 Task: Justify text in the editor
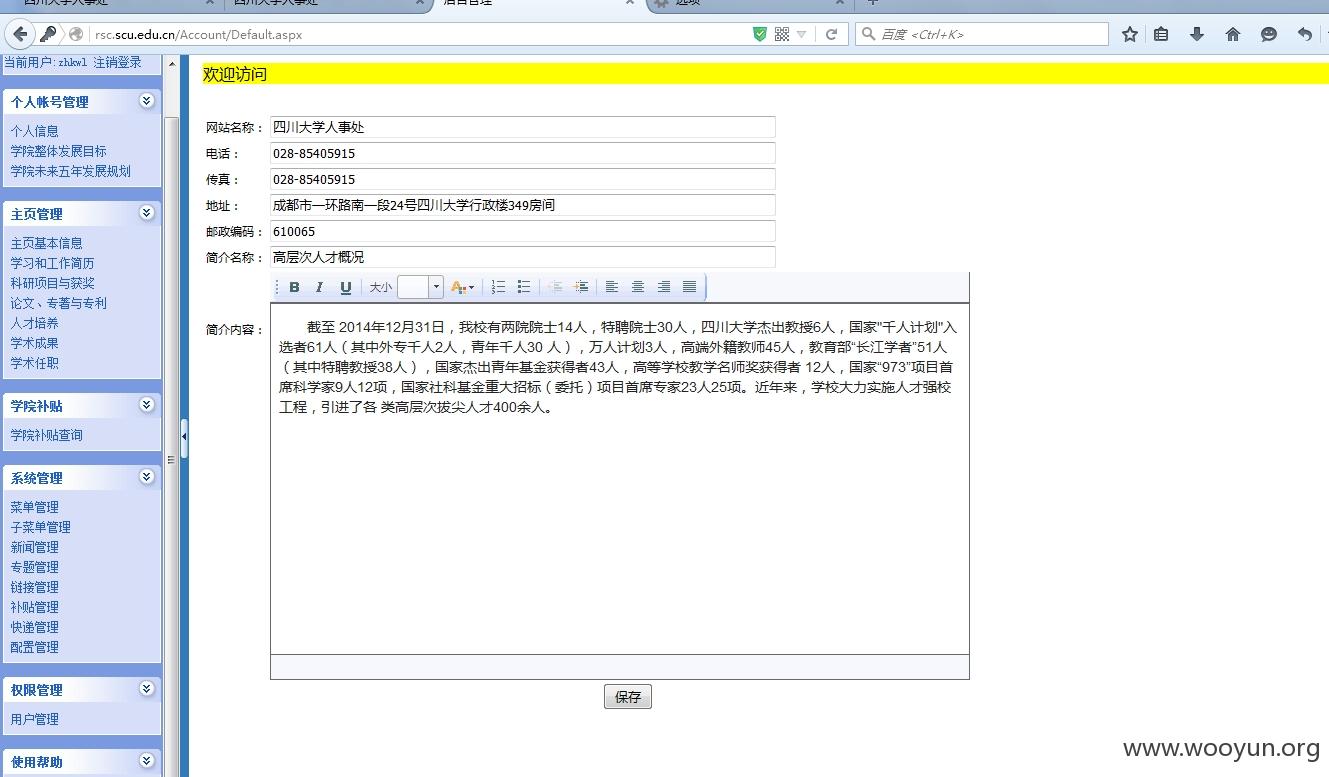coord(689,287)
